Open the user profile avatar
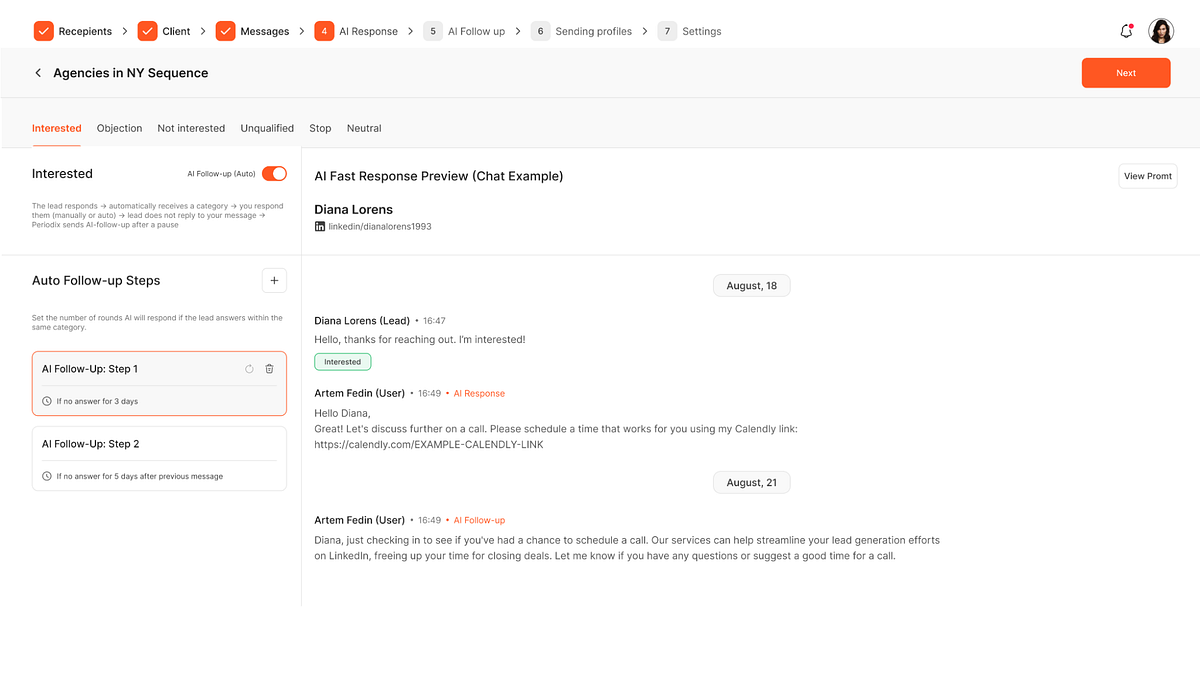This screenshot has height=675, width=1200. pyautogui.click(x=1161, y=30)
